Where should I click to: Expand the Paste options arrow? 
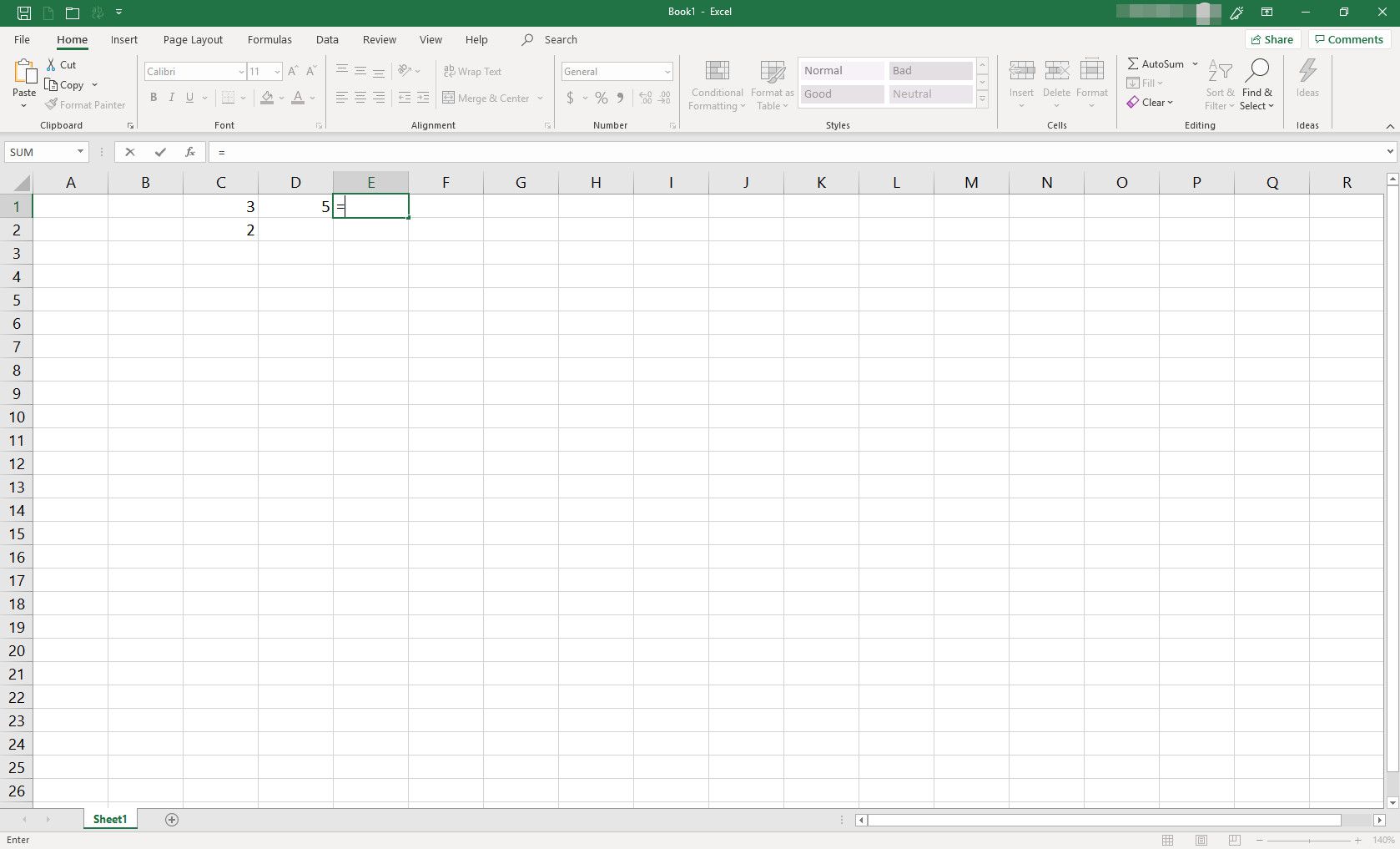point(23,105)
